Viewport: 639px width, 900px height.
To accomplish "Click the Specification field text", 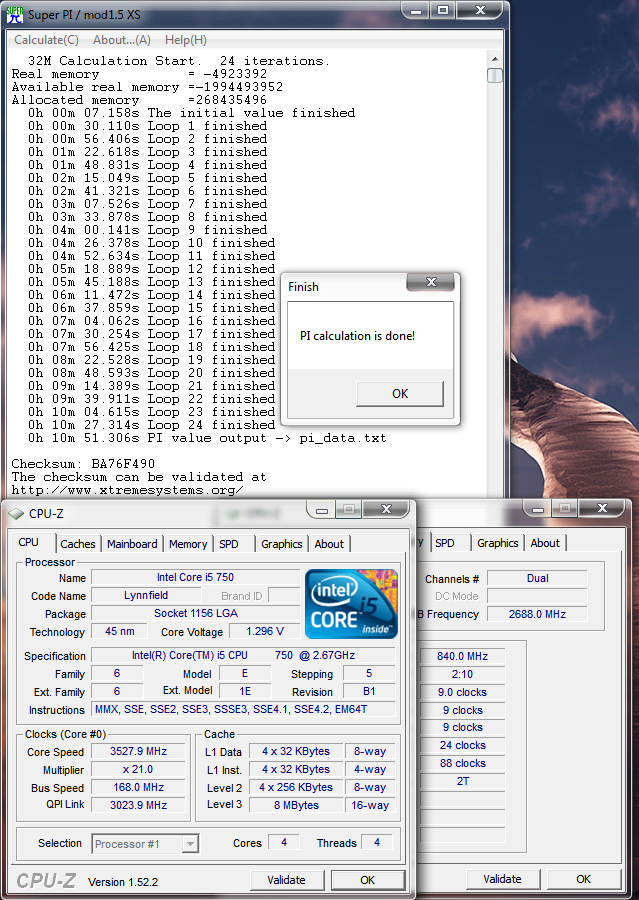I will [243, 655].
